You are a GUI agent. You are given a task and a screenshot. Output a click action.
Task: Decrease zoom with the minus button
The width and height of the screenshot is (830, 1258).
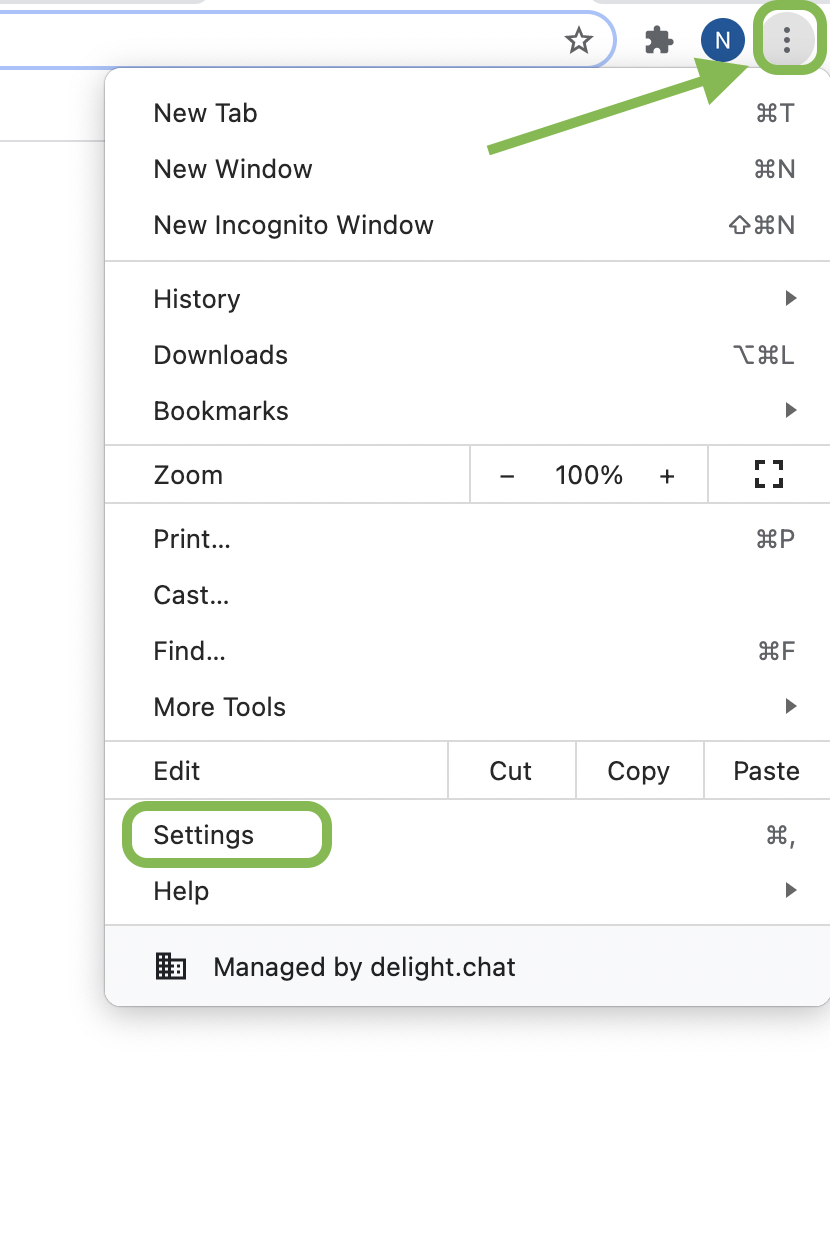pyautogui.click(x=507, y=476)
